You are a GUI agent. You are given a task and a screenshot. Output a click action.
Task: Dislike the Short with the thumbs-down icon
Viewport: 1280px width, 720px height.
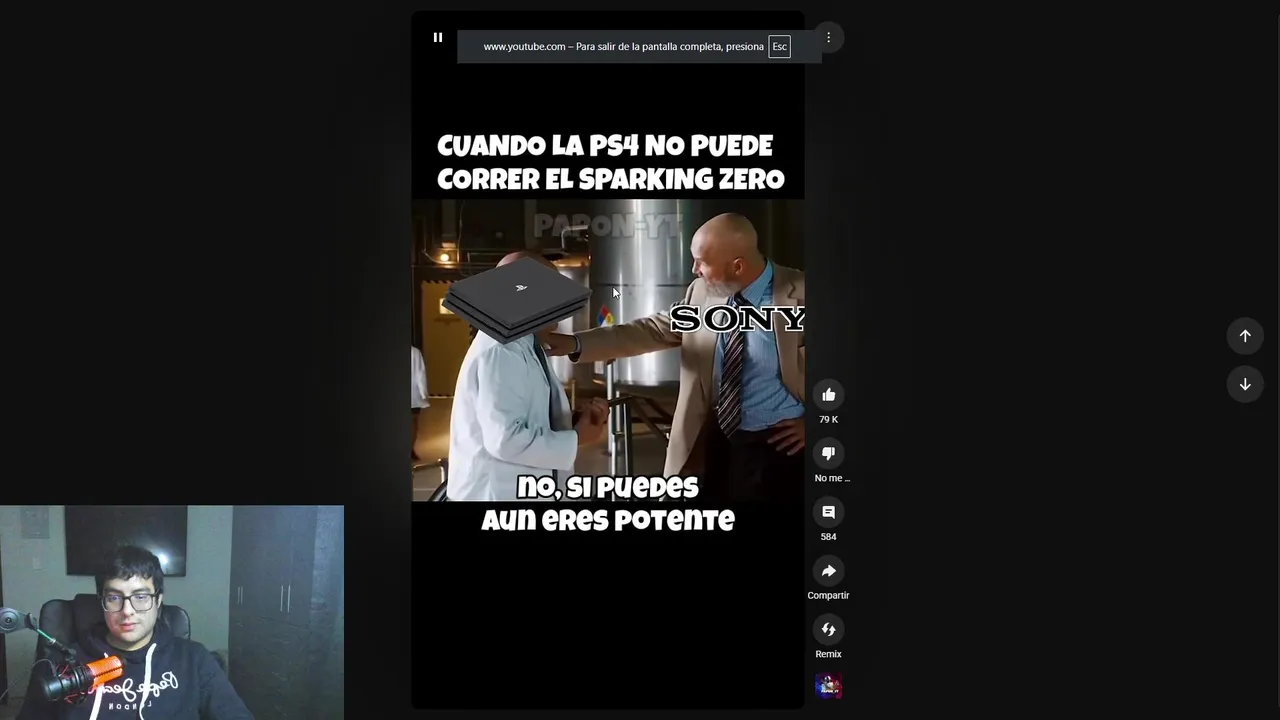tap(828, 454)
